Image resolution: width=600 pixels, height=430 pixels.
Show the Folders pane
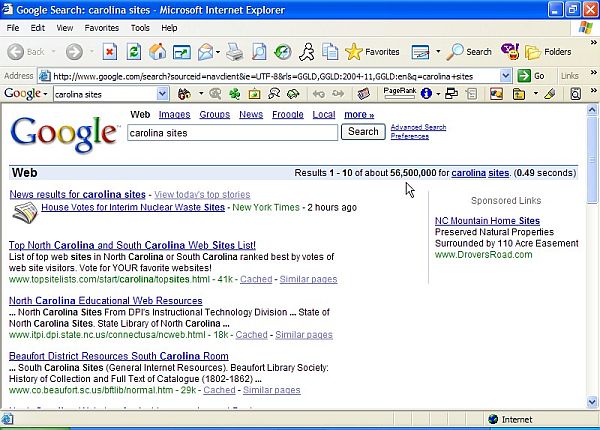pos(548,52)
